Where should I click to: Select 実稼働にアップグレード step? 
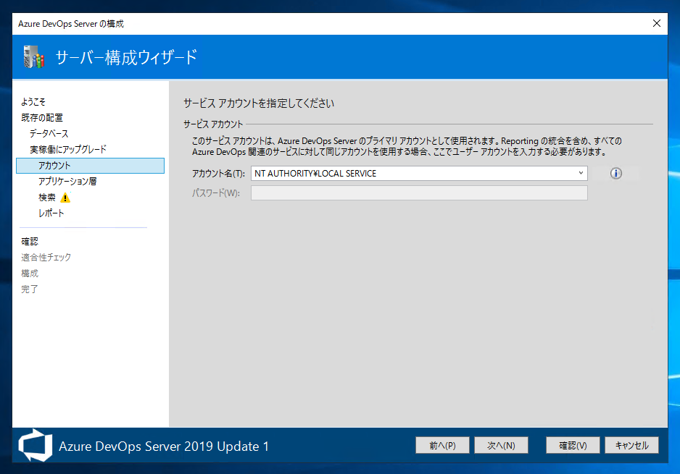click(x=68, y=150)
